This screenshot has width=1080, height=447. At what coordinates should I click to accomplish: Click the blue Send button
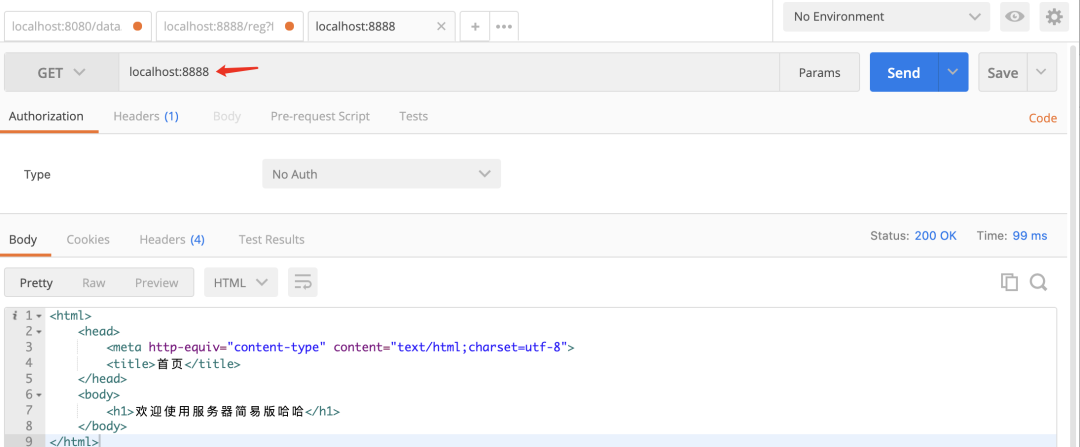[904, 72]
